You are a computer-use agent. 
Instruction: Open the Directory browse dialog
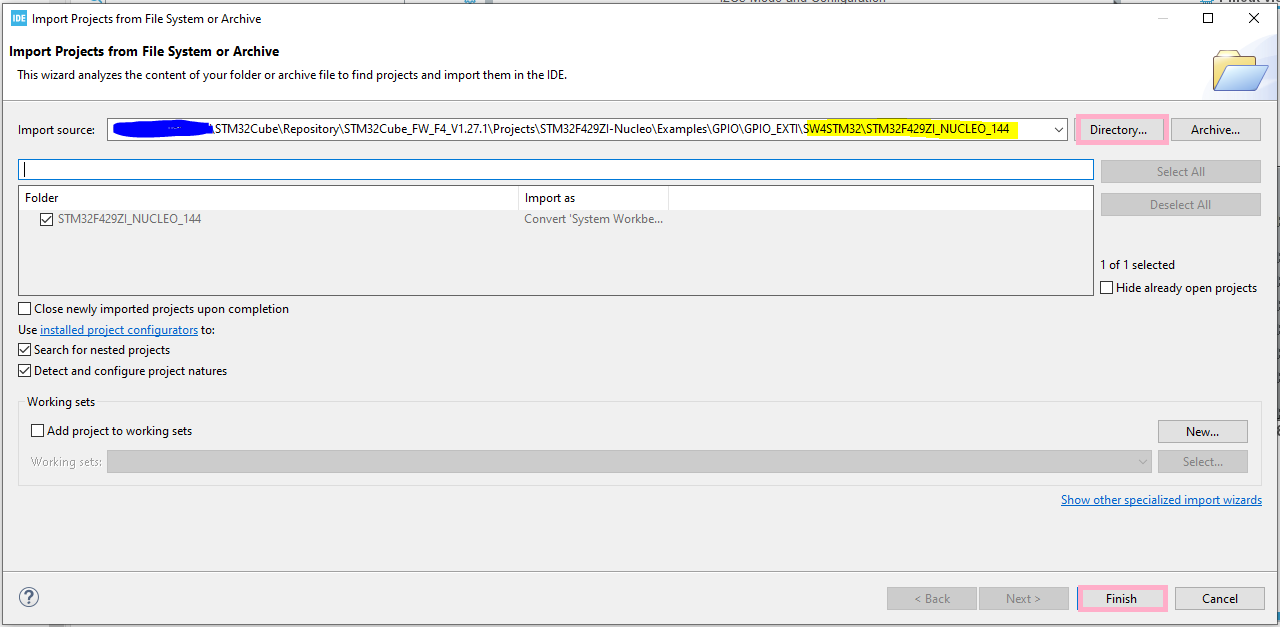(1120, 129)
